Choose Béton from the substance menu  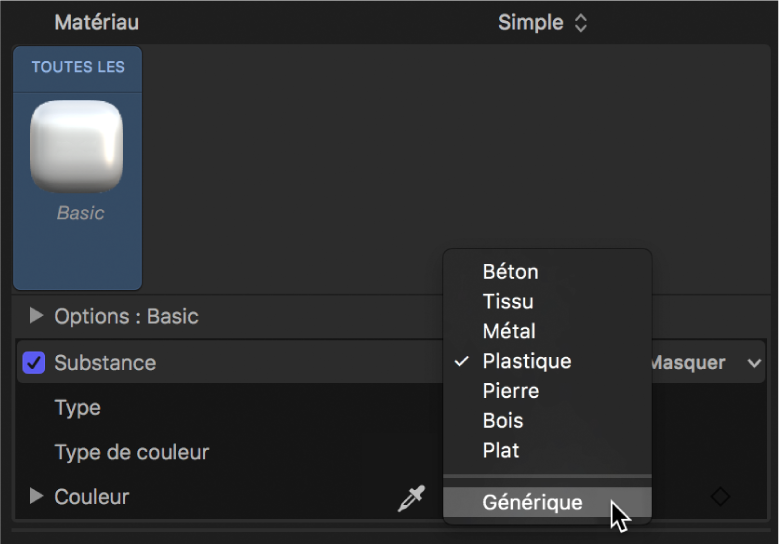click(x=510, y=272)
